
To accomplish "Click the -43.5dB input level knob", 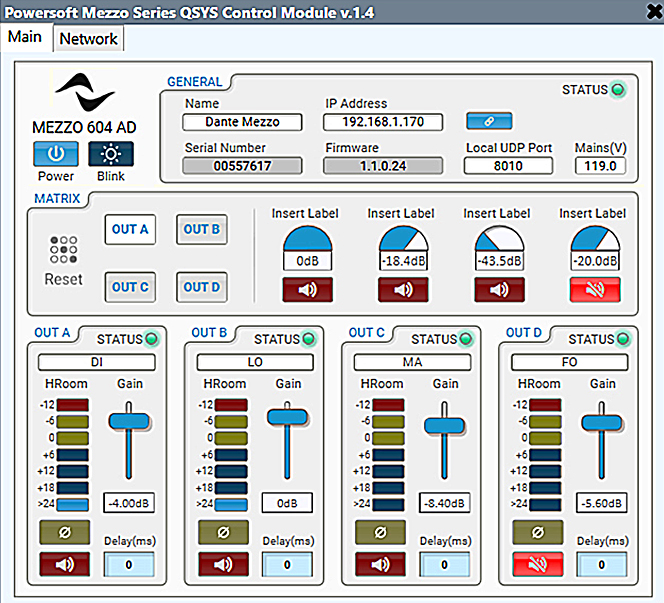I will point(499,239).
